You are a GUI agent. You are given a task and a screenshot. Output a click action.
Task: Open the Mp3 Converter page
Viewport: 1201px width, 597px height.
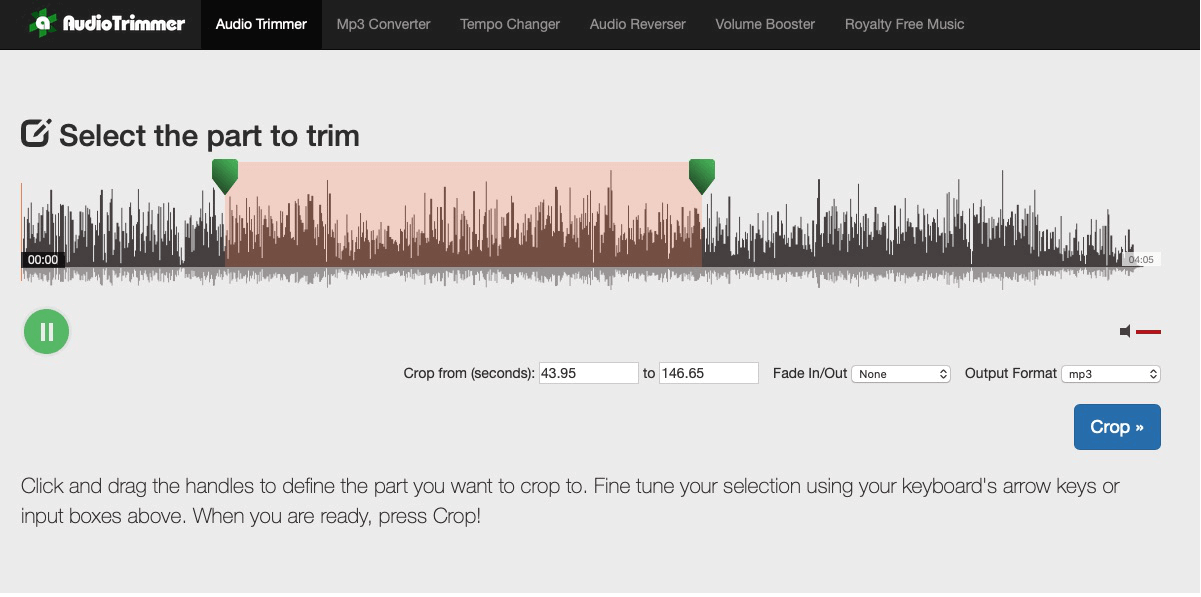(383, 24)
